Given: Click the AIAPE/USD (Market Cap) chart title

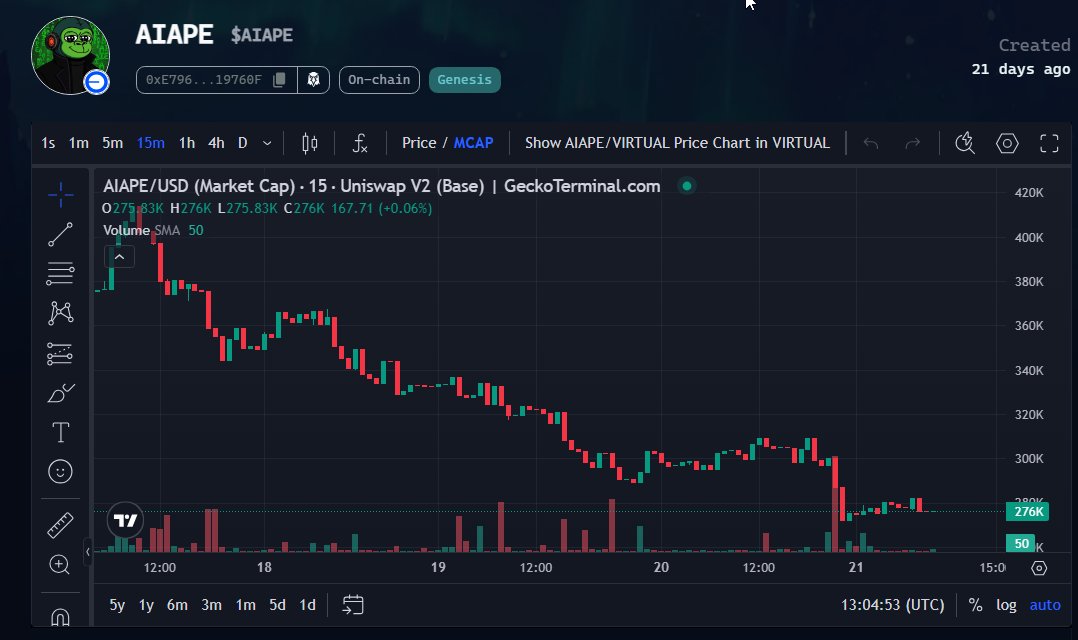Looking at the screenshot, I should (x=382, y=186).
